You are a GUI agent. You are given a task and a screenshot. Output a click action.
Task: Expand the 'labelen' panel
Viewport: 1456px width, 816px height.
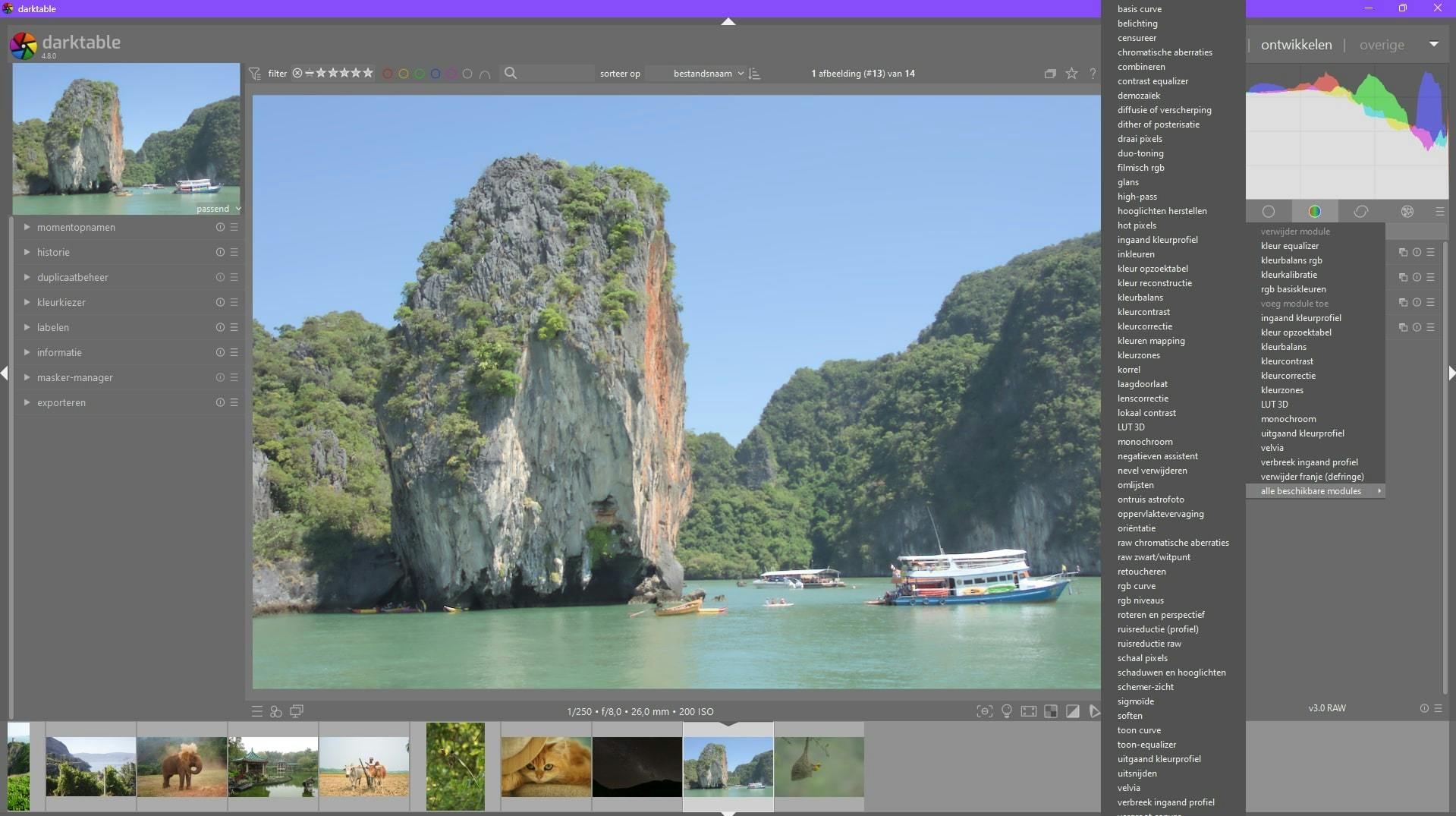coord(27,327)
